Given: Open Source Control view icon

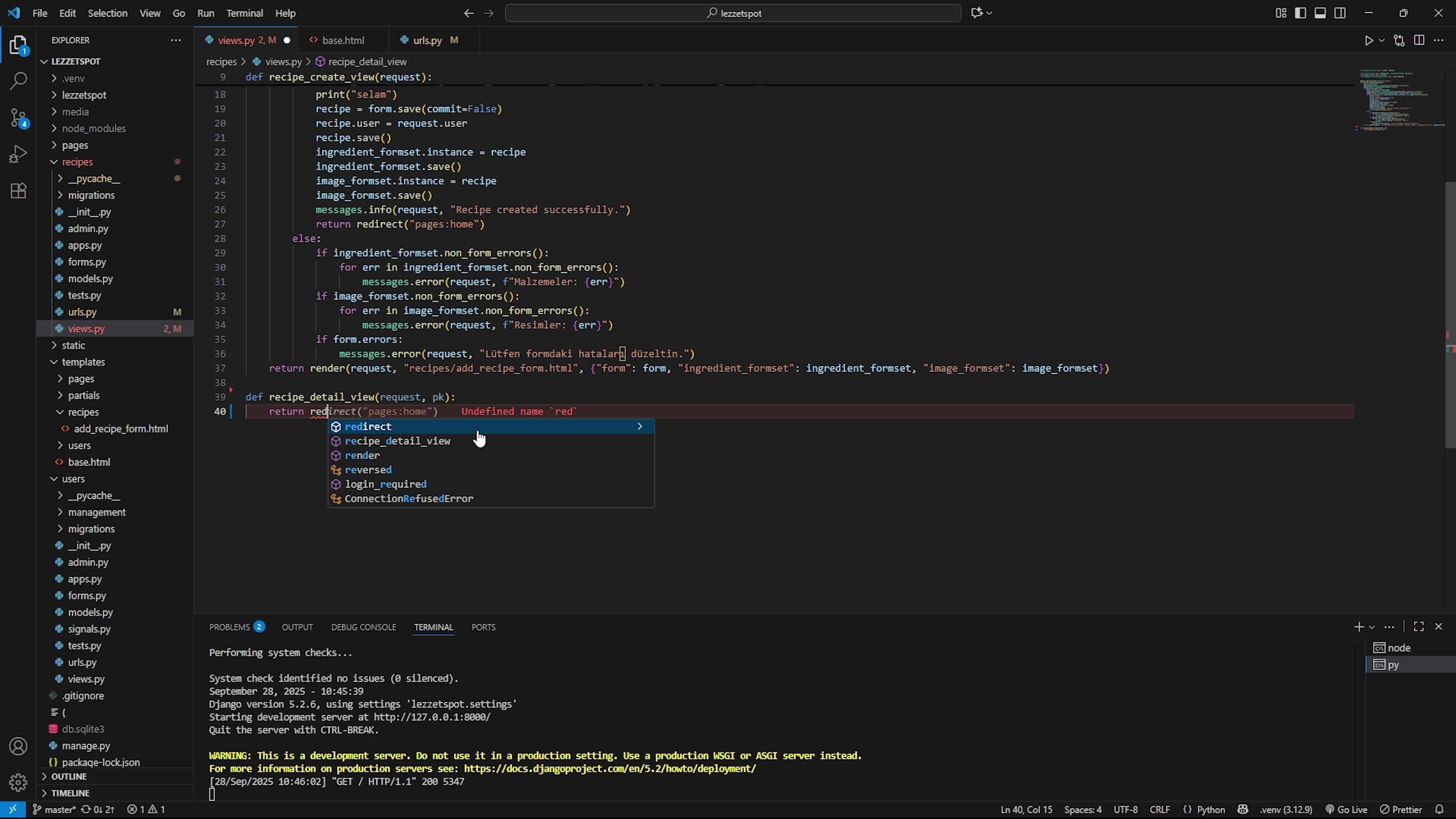Looking at the screenshot, I should pos(18,118).
